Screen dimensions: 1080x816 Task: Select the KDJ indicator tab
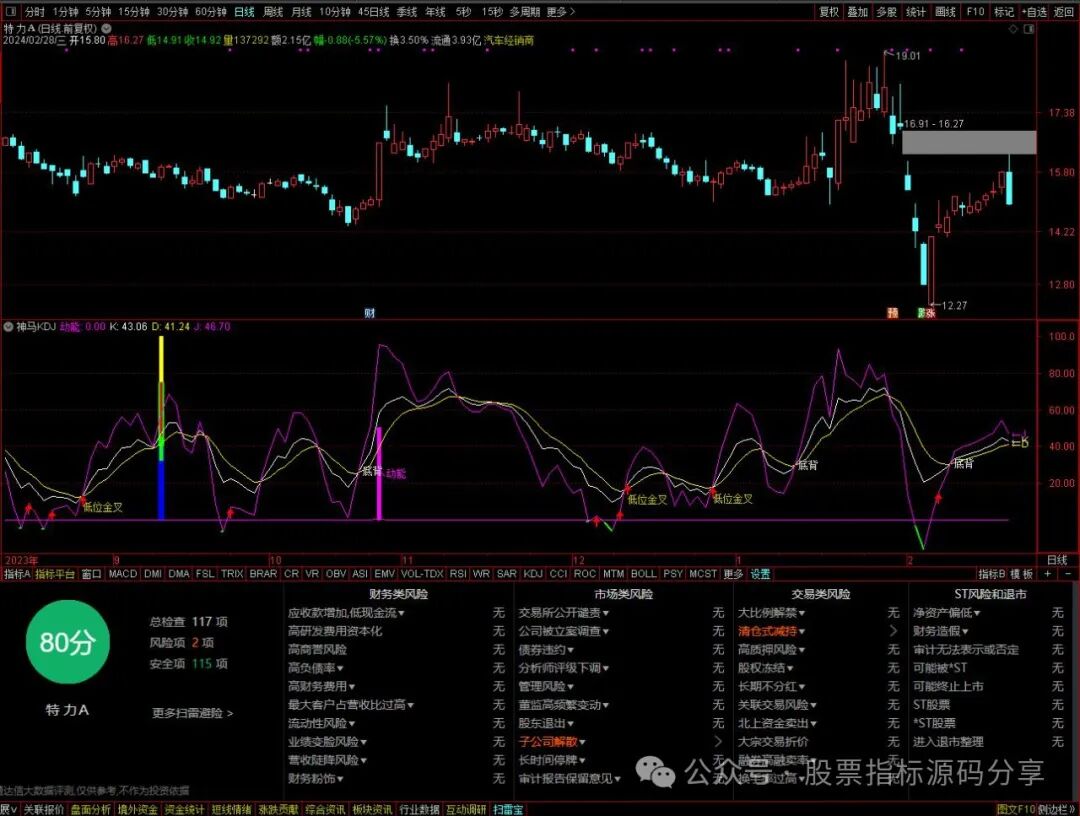(x=532, y=574)
